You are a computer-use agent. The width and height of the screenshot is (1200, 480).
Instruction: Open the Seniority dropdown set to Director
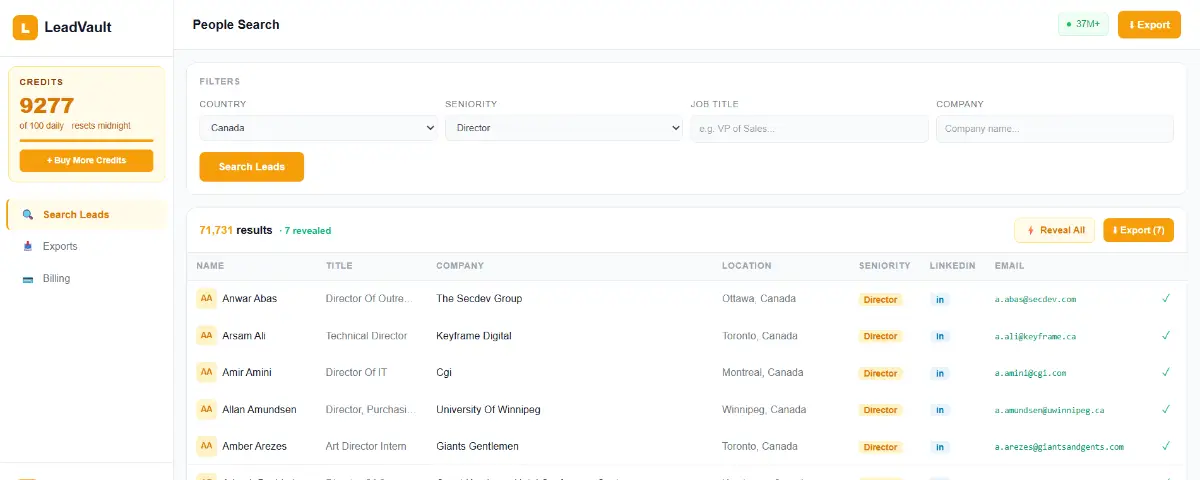564,128
